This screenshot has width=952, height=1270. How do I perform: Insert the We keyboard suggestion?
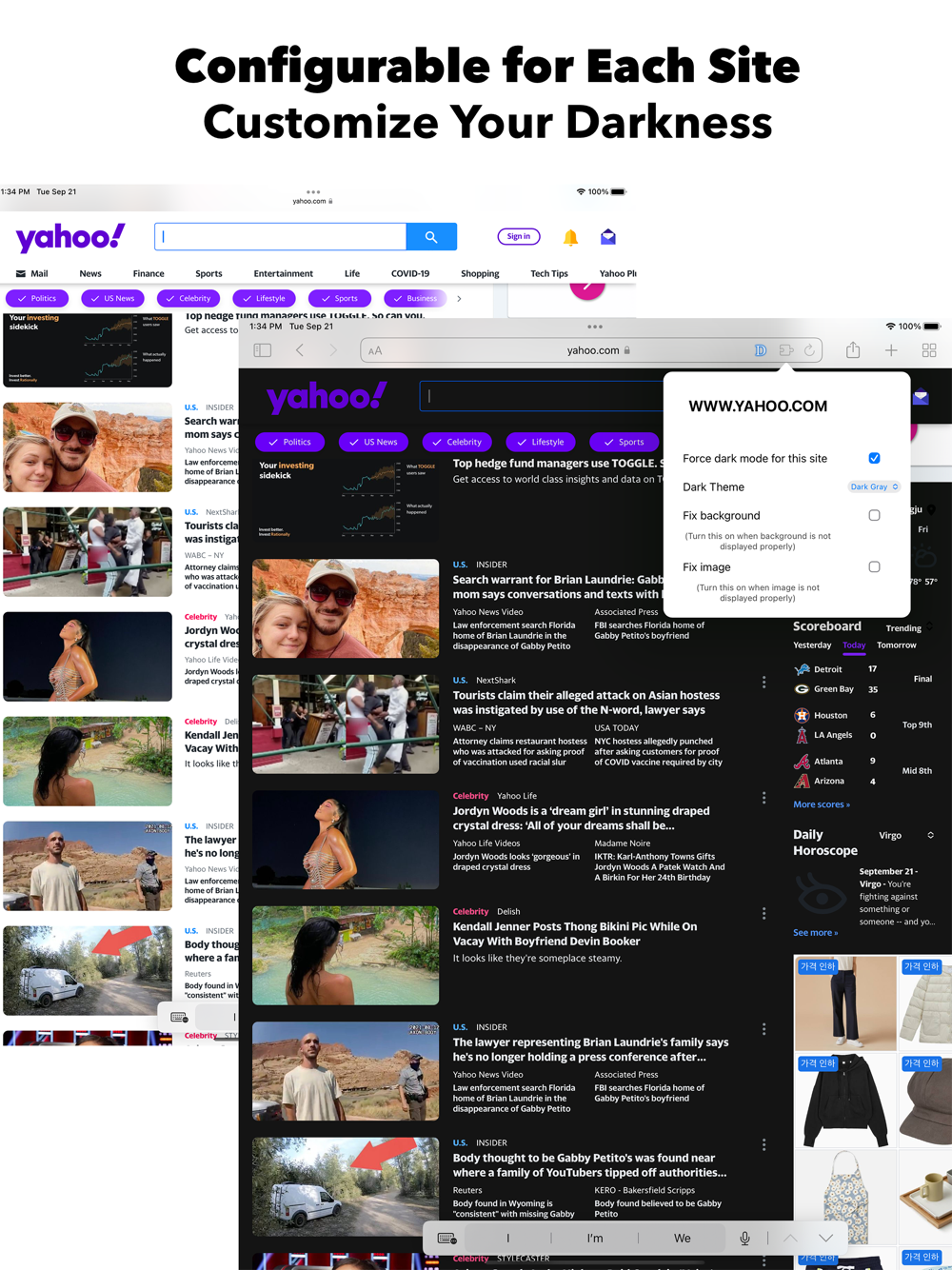[x=683, y=1239]
